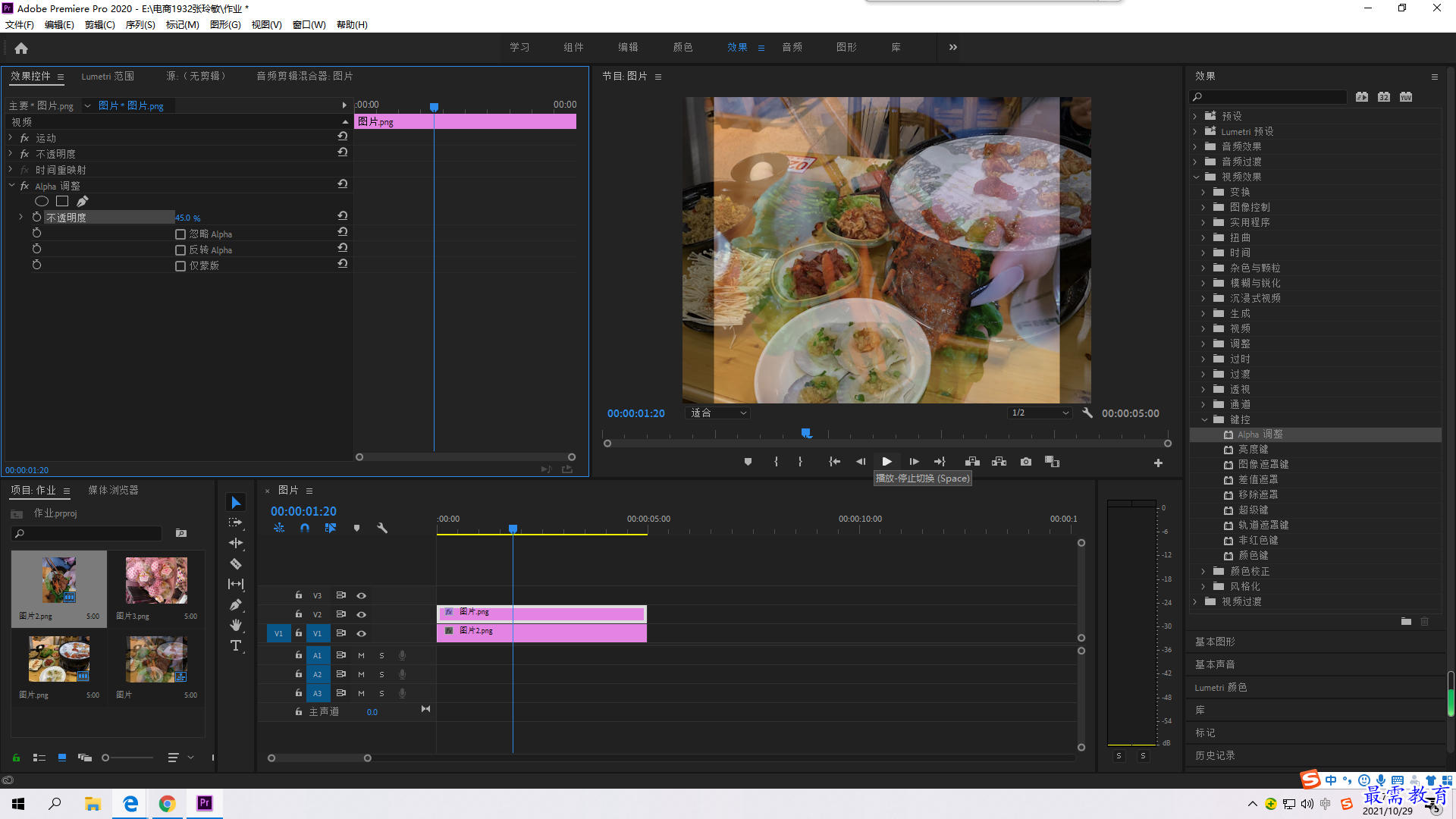Open the 1/2 playback resolution dropdown

click(1040, 413)
